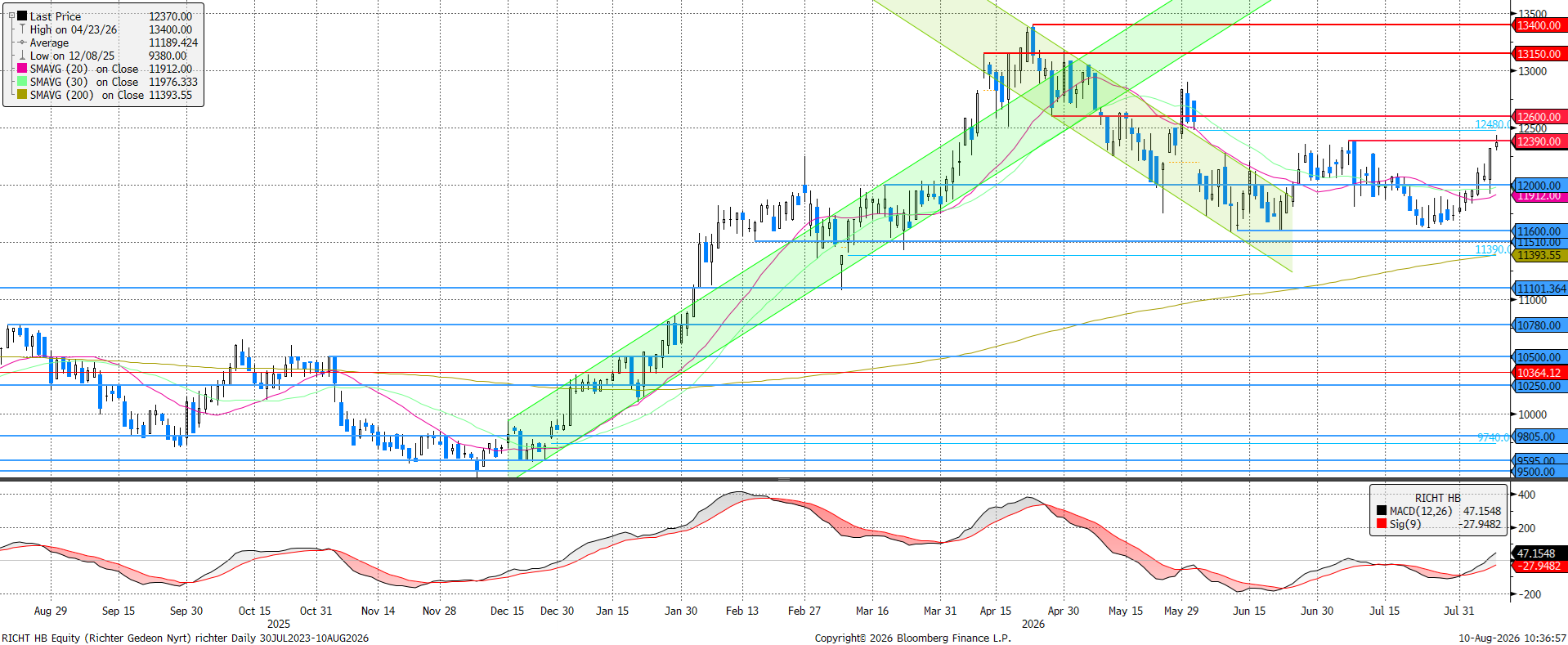Click the RICHT HB MACD legend title
Image resolution: width=1568 pixels, height=645 pixels.
click(x=1437, y=498)
